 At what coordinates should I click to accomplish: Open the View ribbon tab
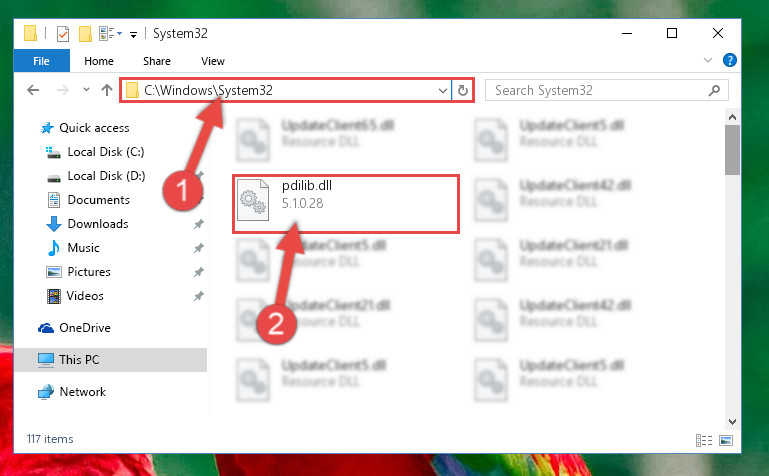click(x=213, y=61)
